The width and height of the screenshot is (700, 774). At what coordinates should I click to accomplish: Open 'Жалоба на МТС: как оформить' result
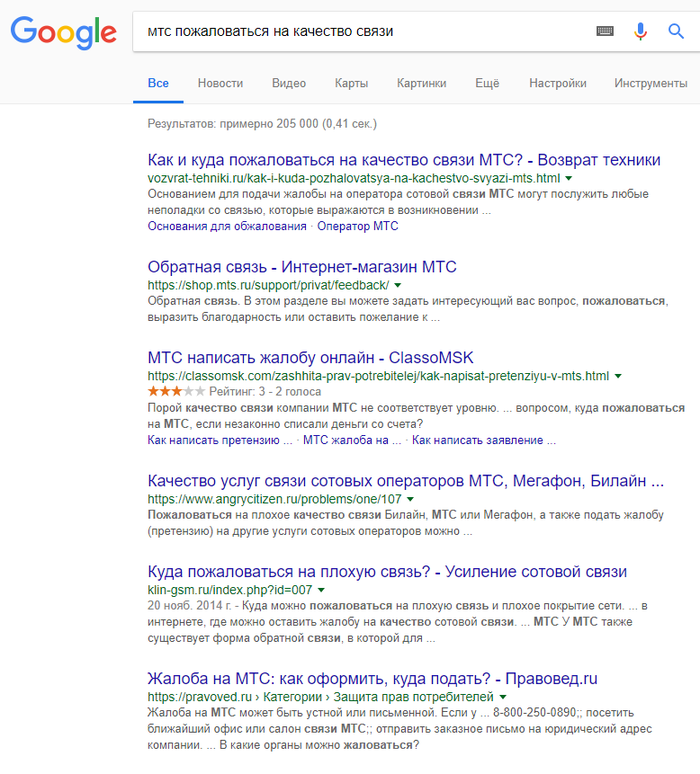tap(372, 679)
